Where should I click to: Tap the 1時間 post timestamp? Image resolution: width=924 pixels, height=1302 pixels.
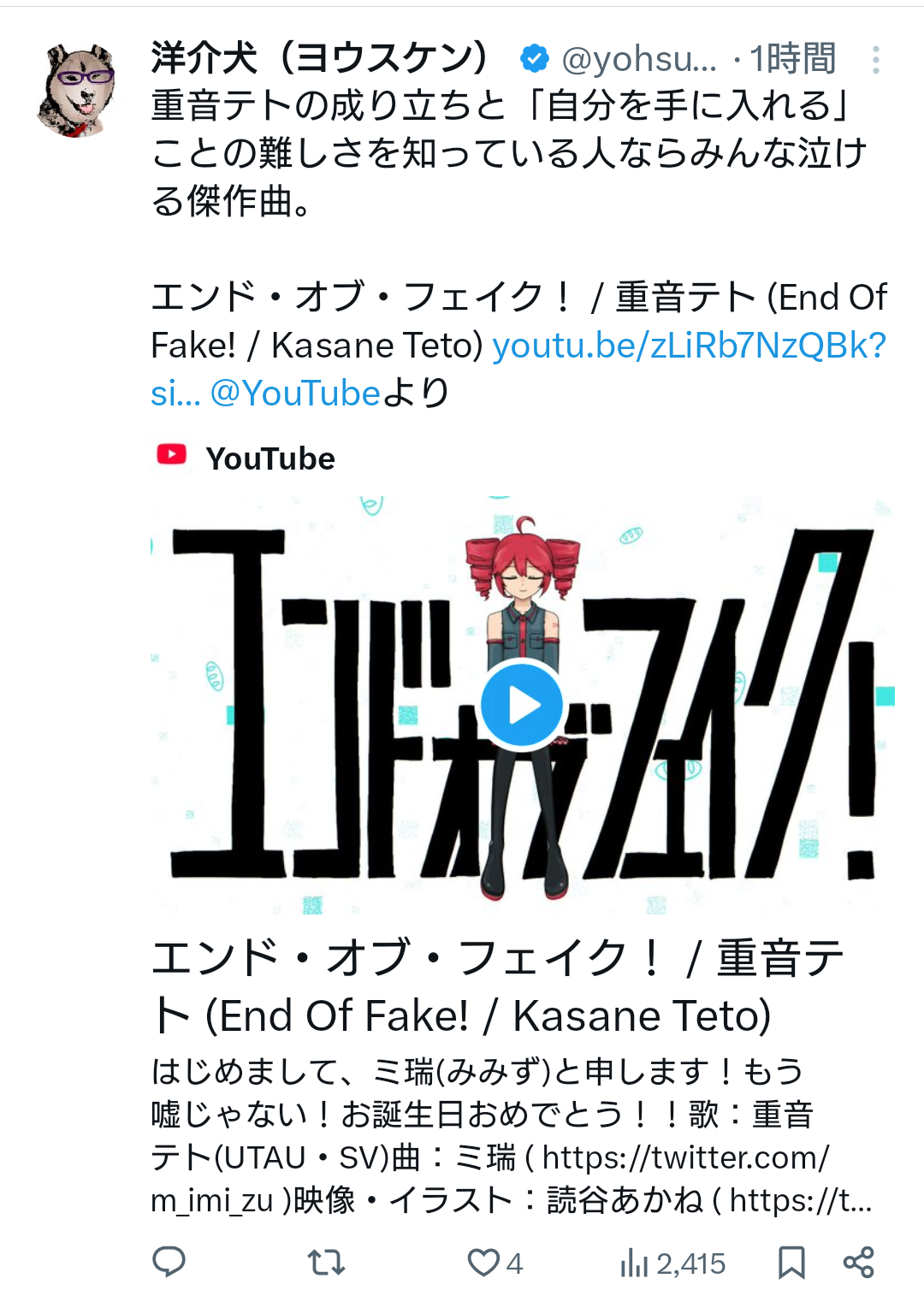pos(792,59)
